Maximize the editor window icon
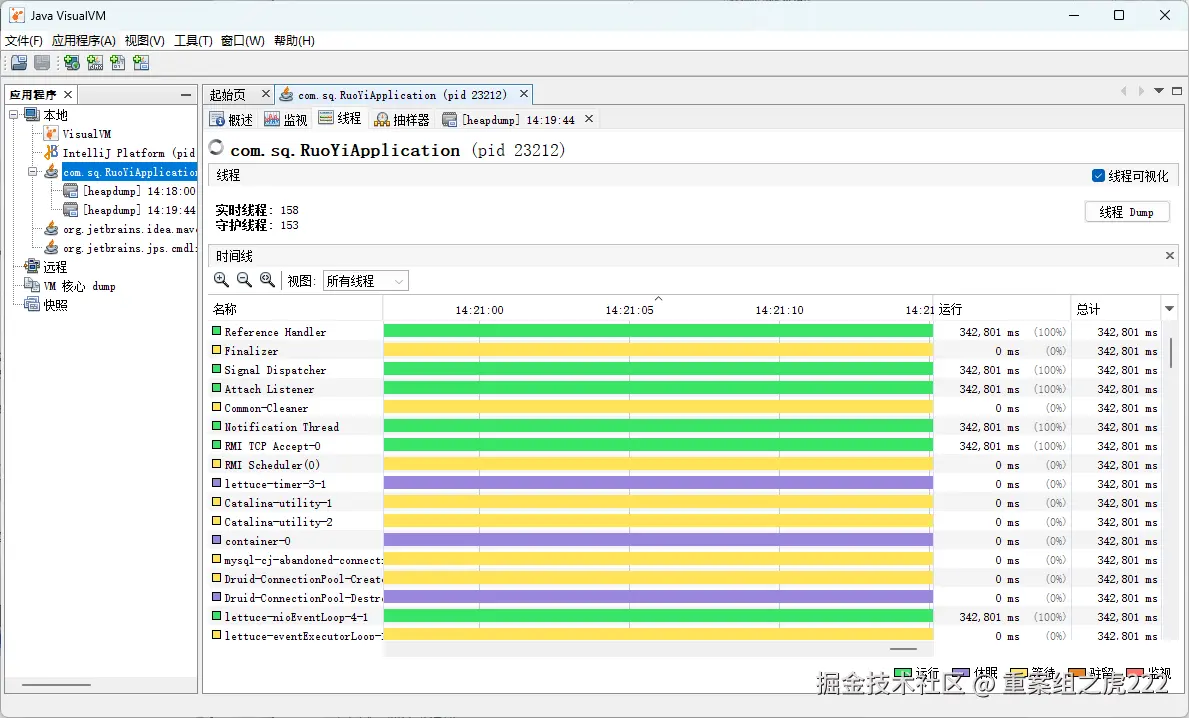This screenshot has height=718, width=1189. pos(1177,91)
